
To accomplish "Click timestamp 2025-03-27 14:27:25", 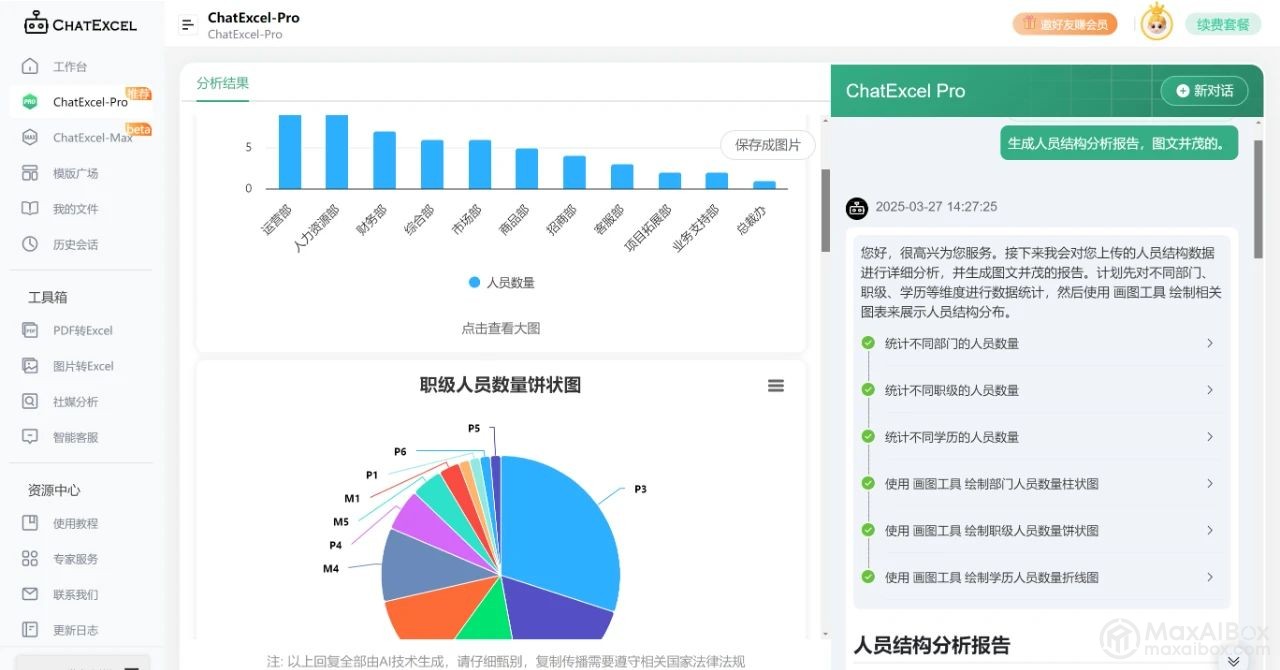I will (x=936, y=207).
